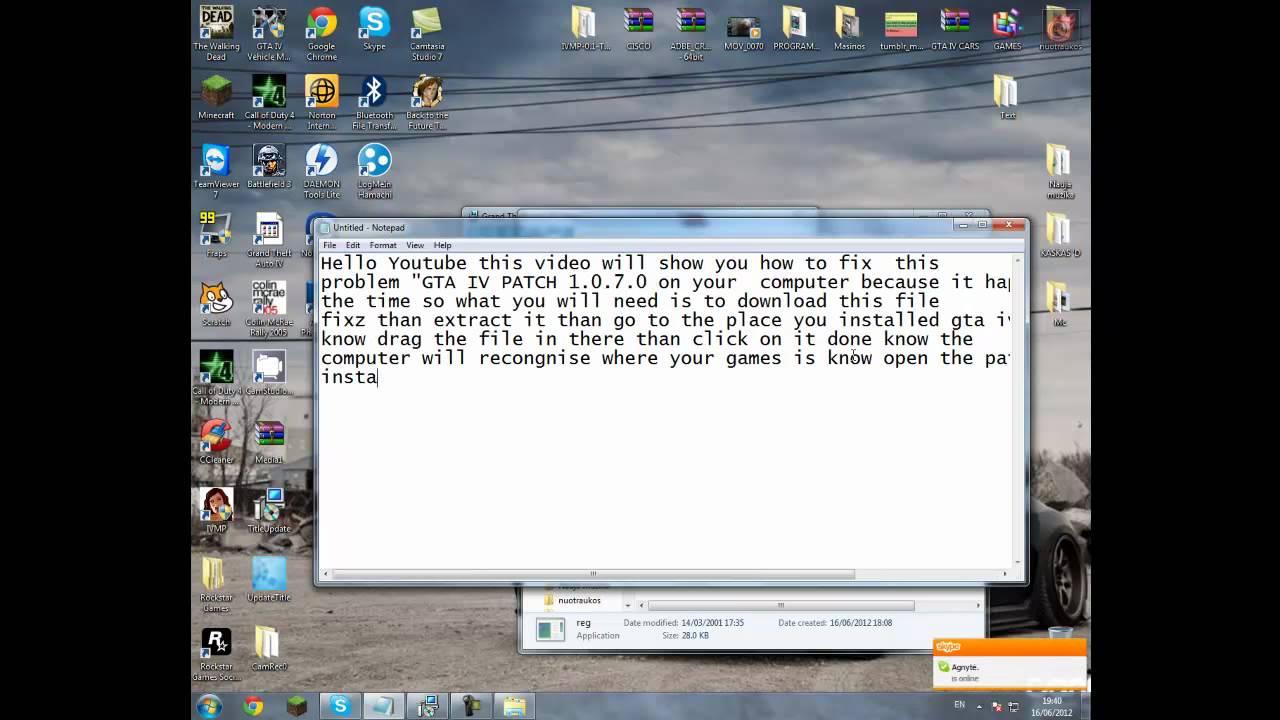1280x720 pixels.
Task: Open Notepad View menu
Action: pos(415,245)
